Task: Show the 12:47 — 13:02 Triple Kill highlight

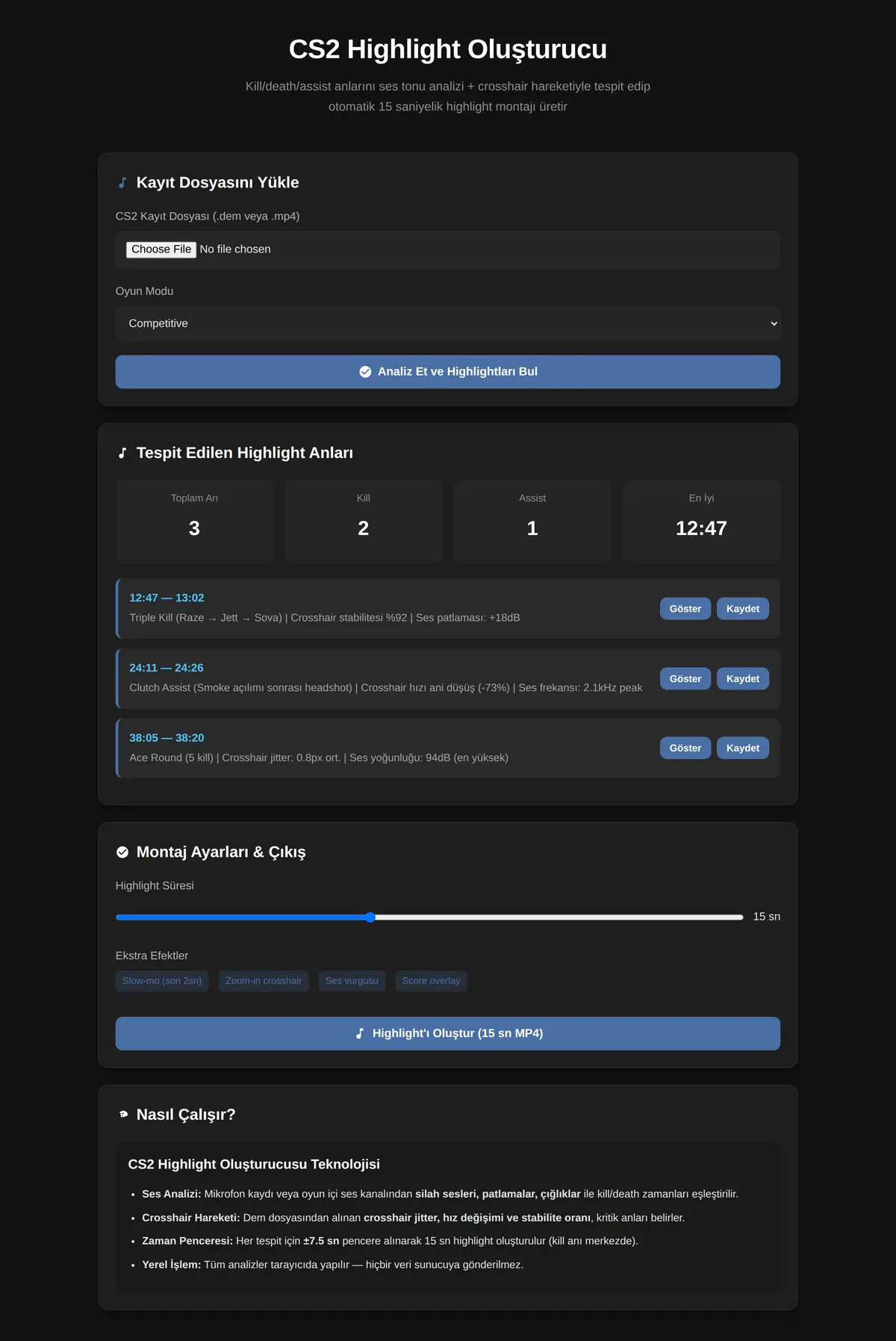Action: coord(685,609)
